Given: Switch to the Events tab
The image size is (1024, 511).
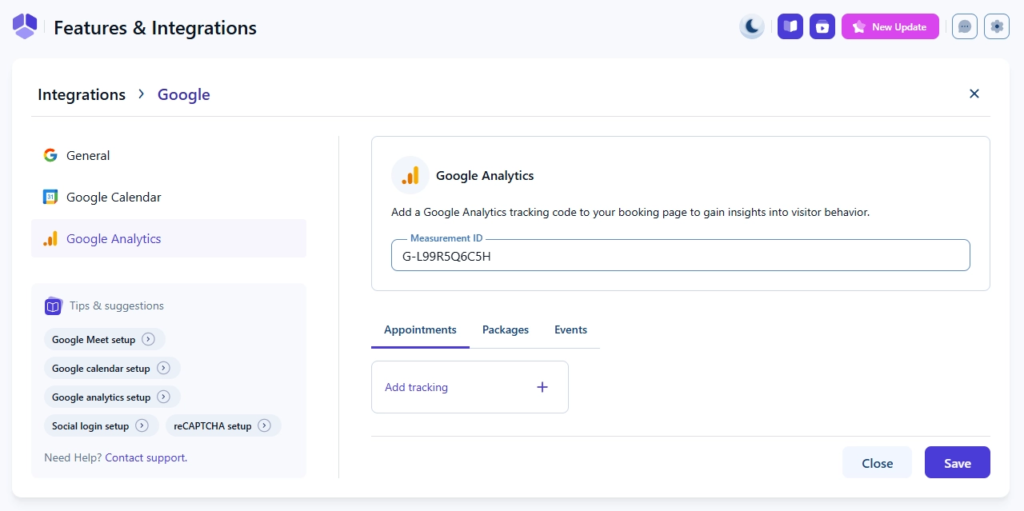Looking at the screenshot, I should click(x=570, y=330).
